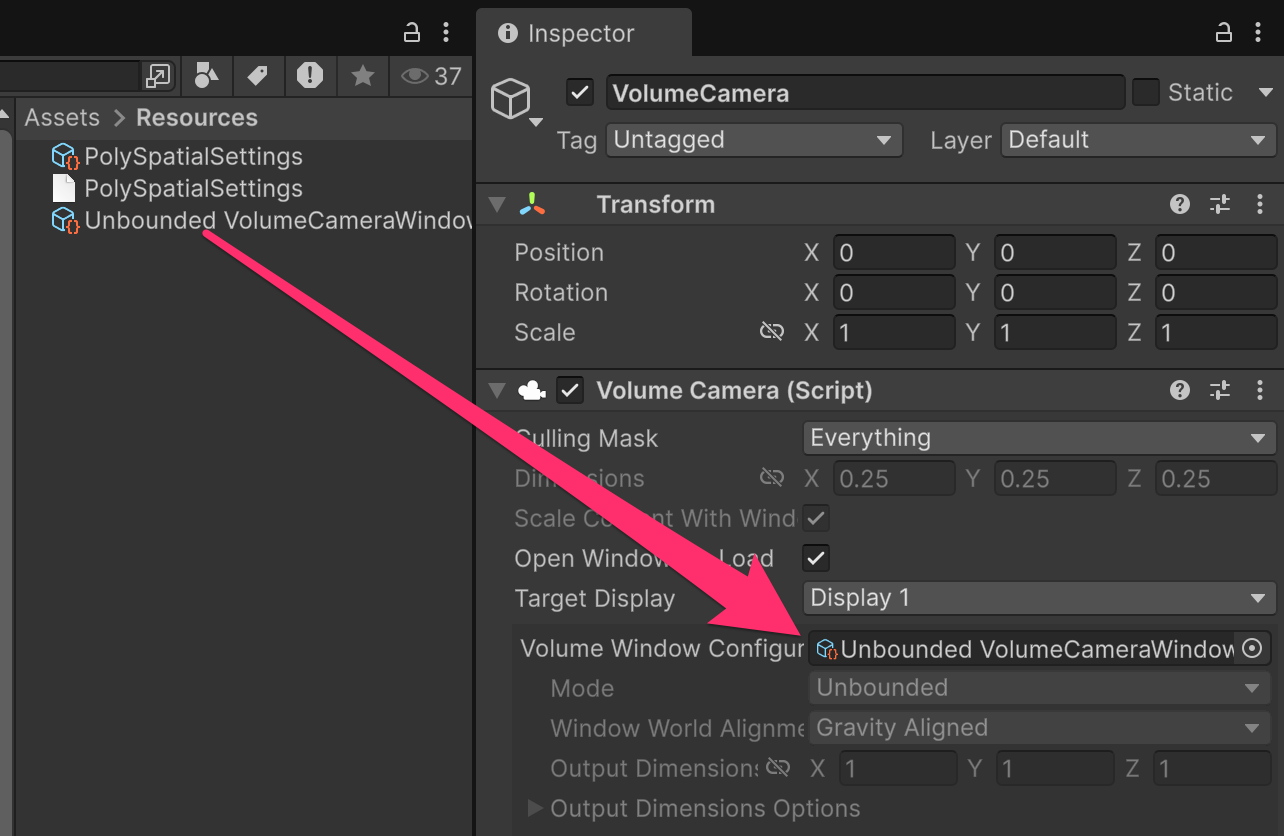Open the Inspector panel three-dot menu
Screen dimensions: 1284x836
1257,32
